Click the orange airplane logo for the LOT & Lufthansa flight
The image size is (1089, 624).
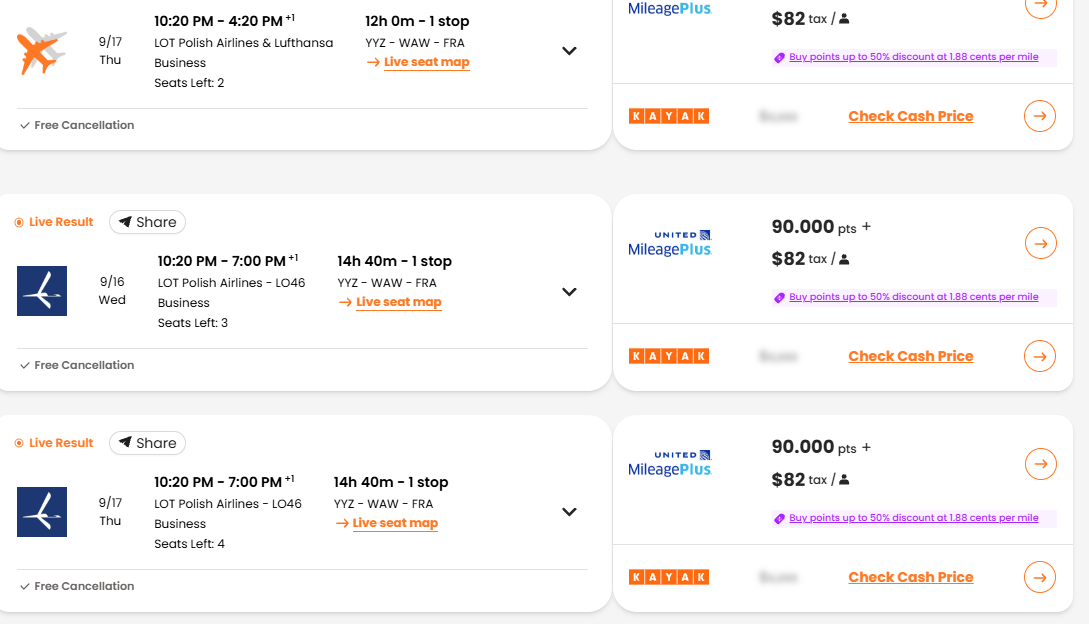tap(42, 51)
